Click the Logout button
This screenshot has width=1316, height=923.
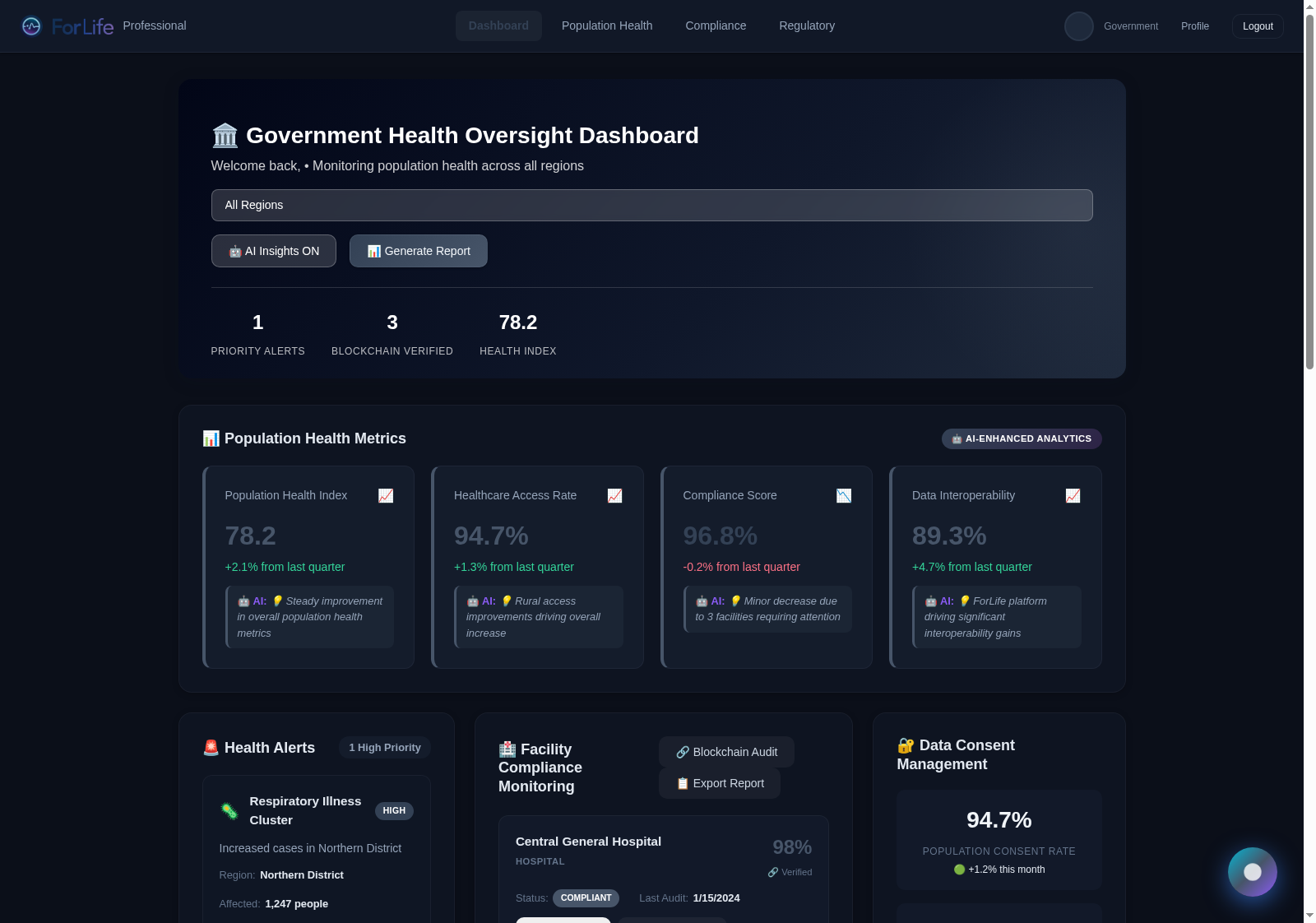click(x=1258, y=26)
